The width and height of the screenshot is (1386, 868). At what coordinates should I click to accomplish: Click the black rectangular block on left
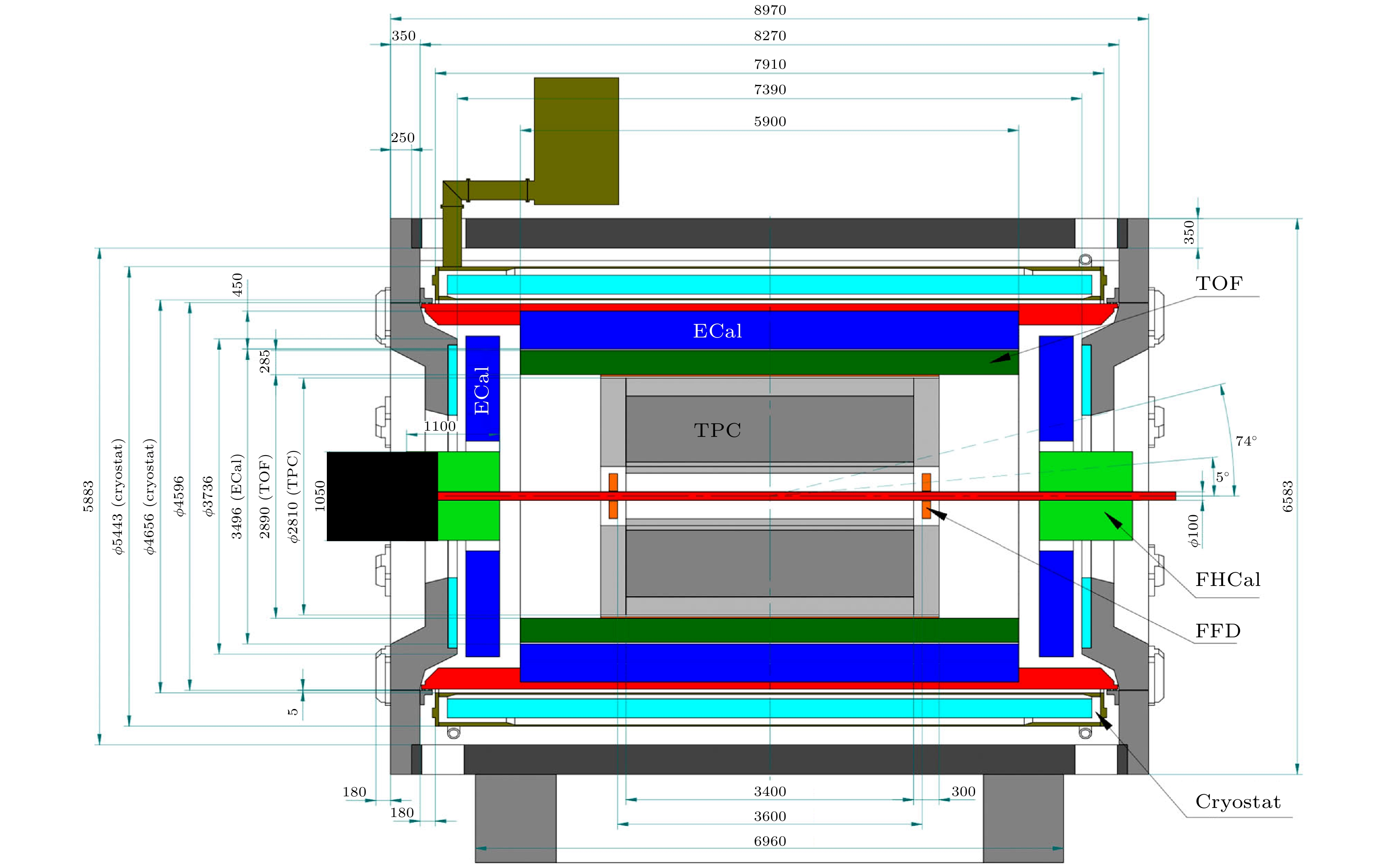pos(382,496)
